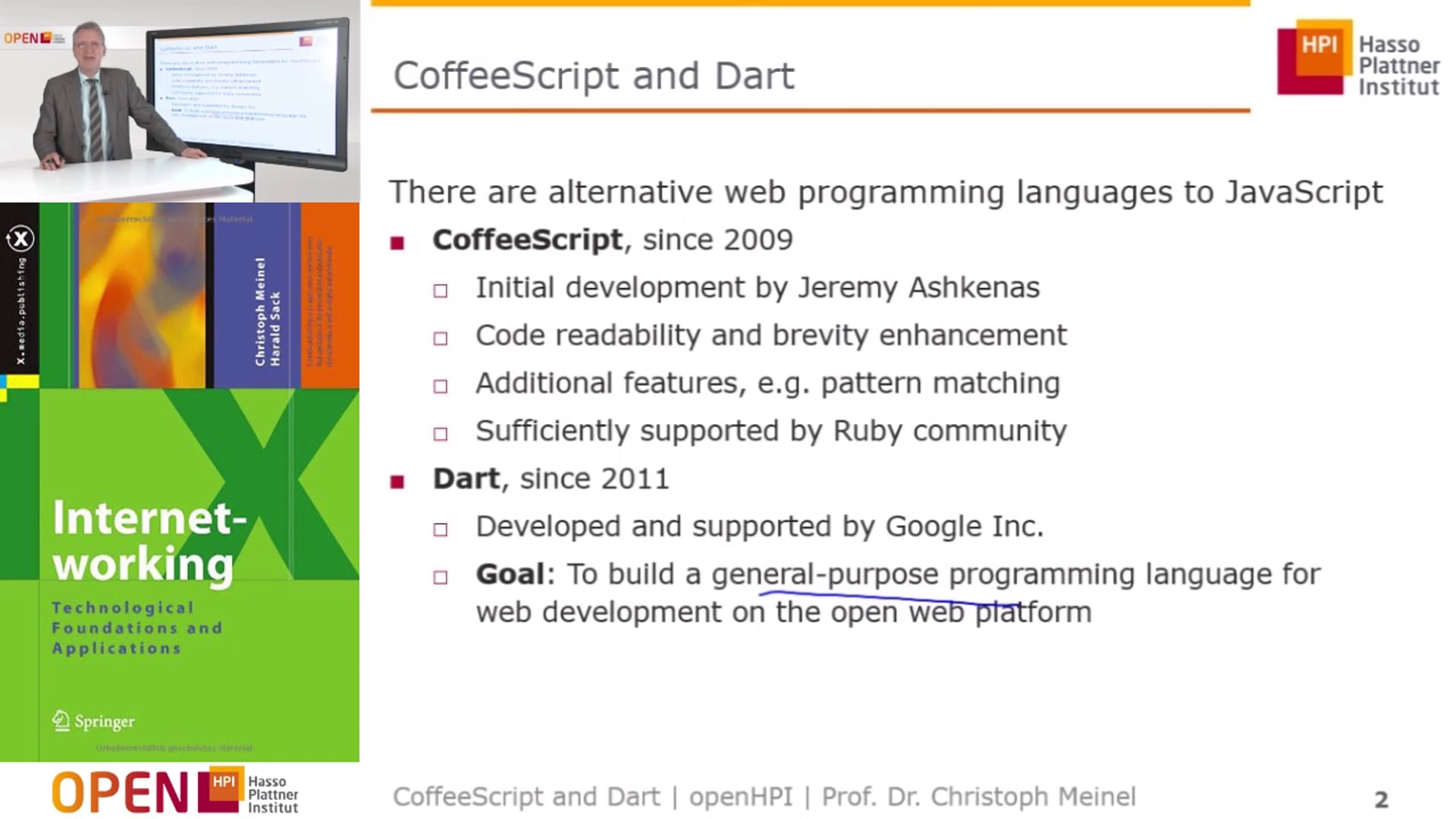This screenshot has width=1456, height=819.
Task: Click the presenter video thumbnail
Action: (x=178, y=99)
